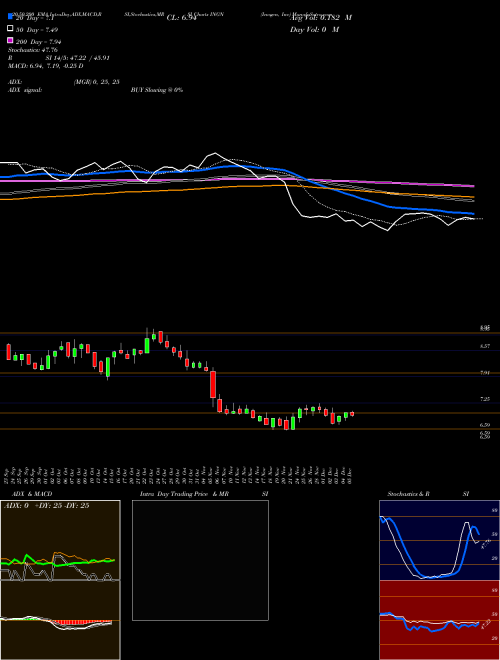Click the MACD red histogram panel

(x=60, y=620)
